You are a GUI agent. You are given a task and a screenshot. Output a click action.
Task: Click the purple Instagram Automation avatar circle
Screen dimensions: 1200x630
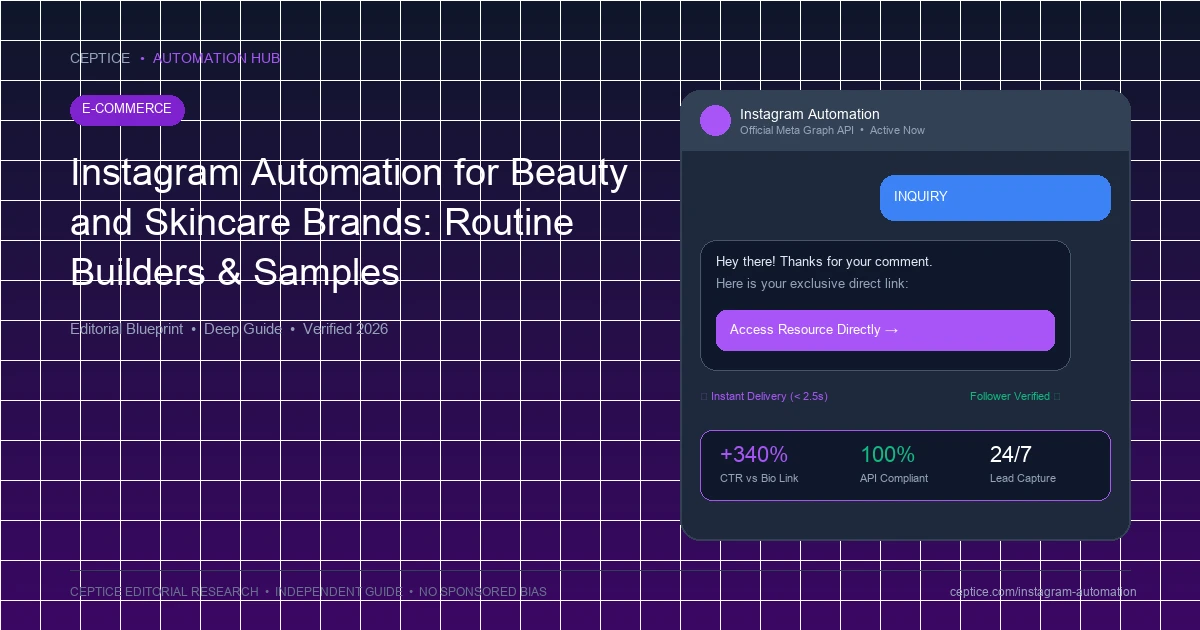[x=716, y=121]
